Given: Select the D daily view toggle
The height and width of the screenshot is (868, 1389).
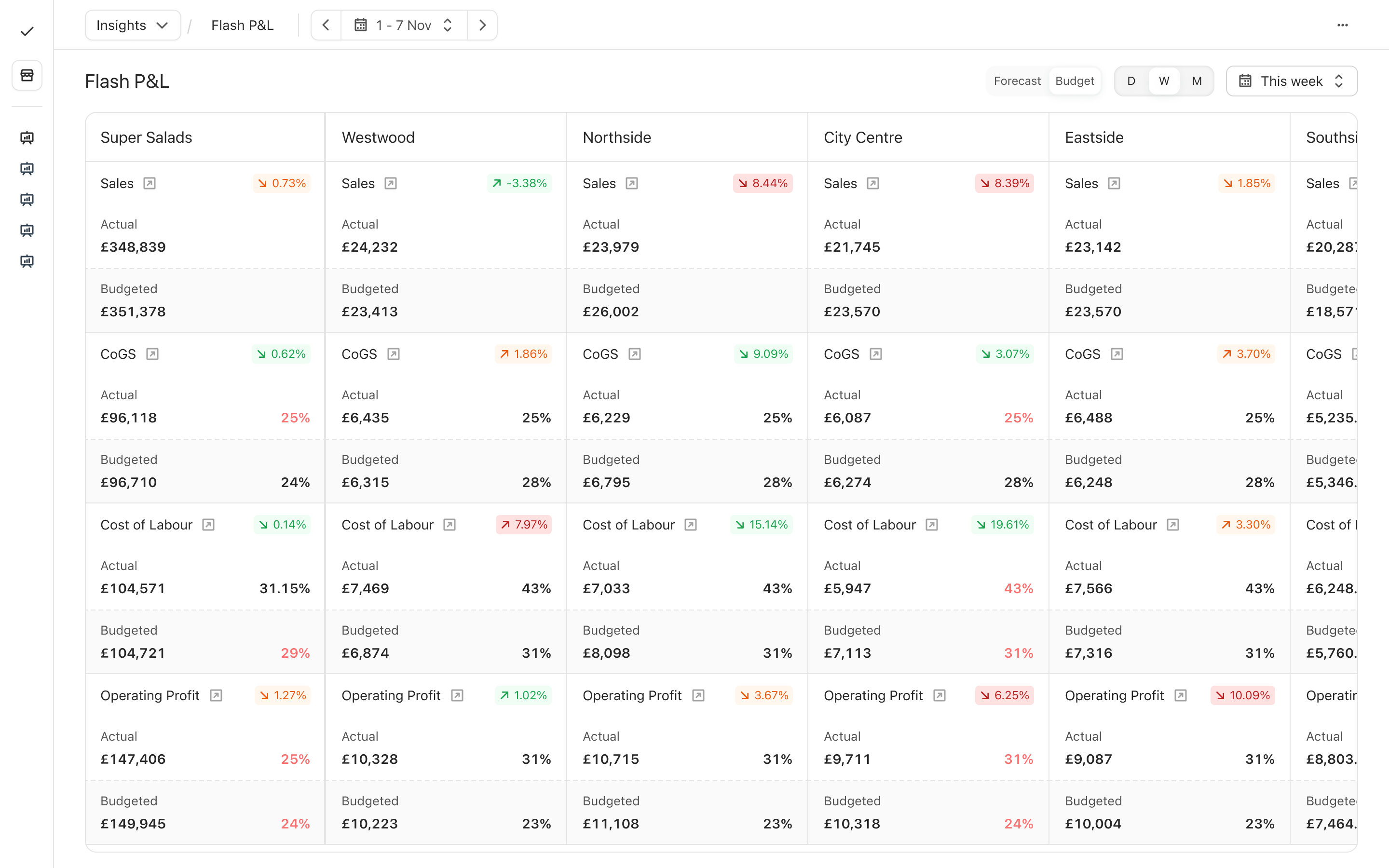Looking at the screenshot, I should click(1130, 81).
